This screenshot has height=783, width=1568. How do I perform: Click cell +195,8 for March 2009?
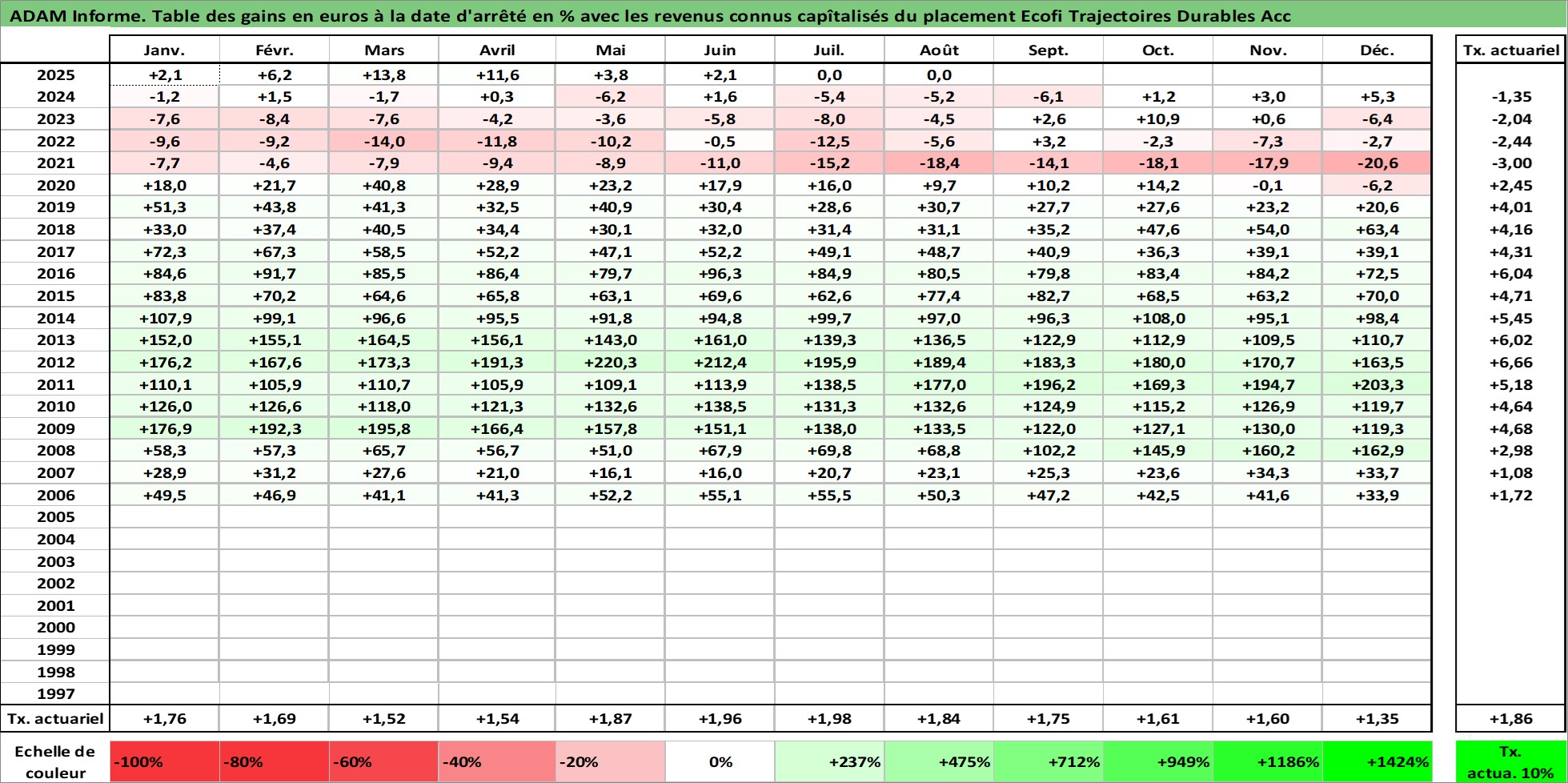tap(384, 428)
